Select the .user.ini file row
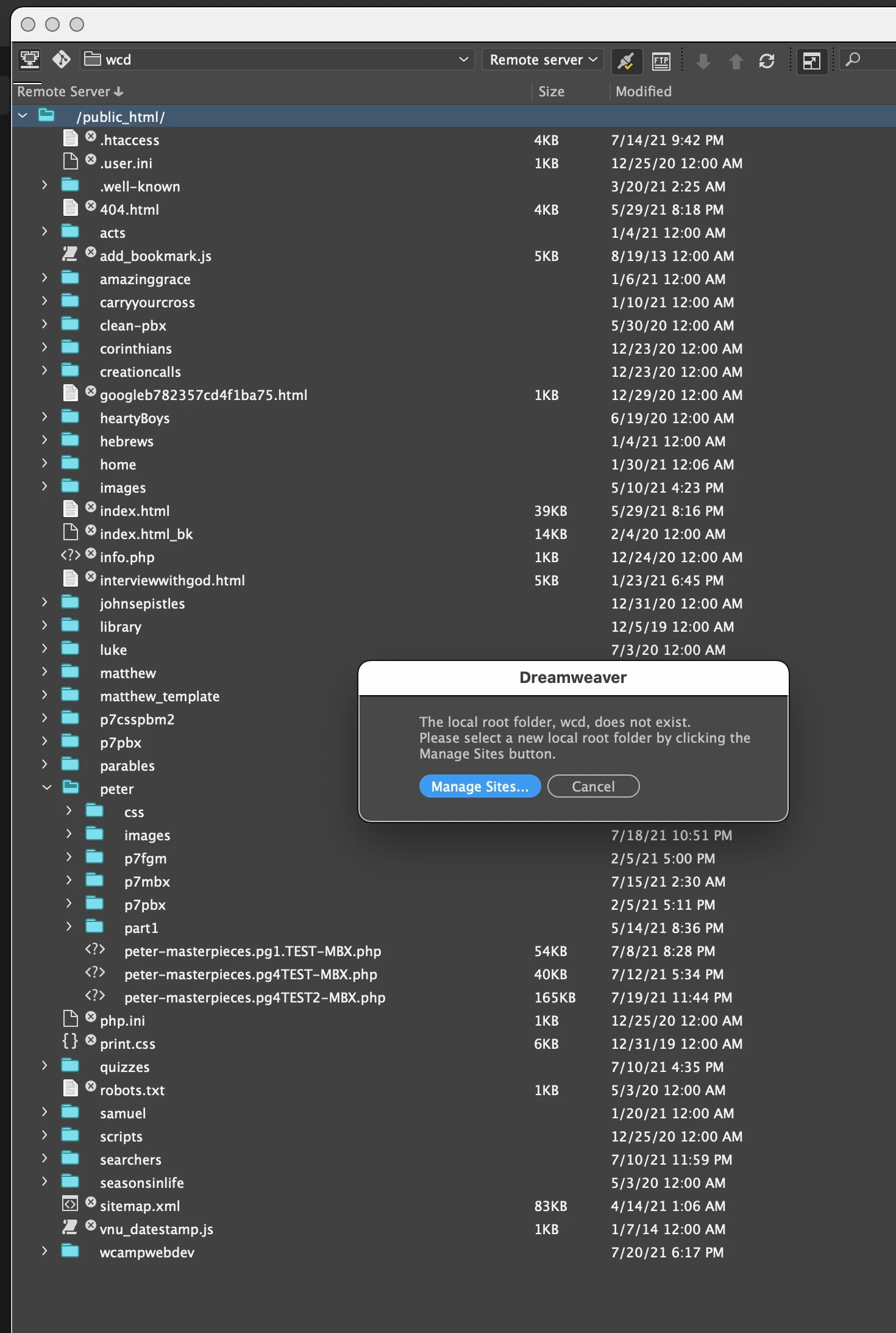 [x=453, y=163]
